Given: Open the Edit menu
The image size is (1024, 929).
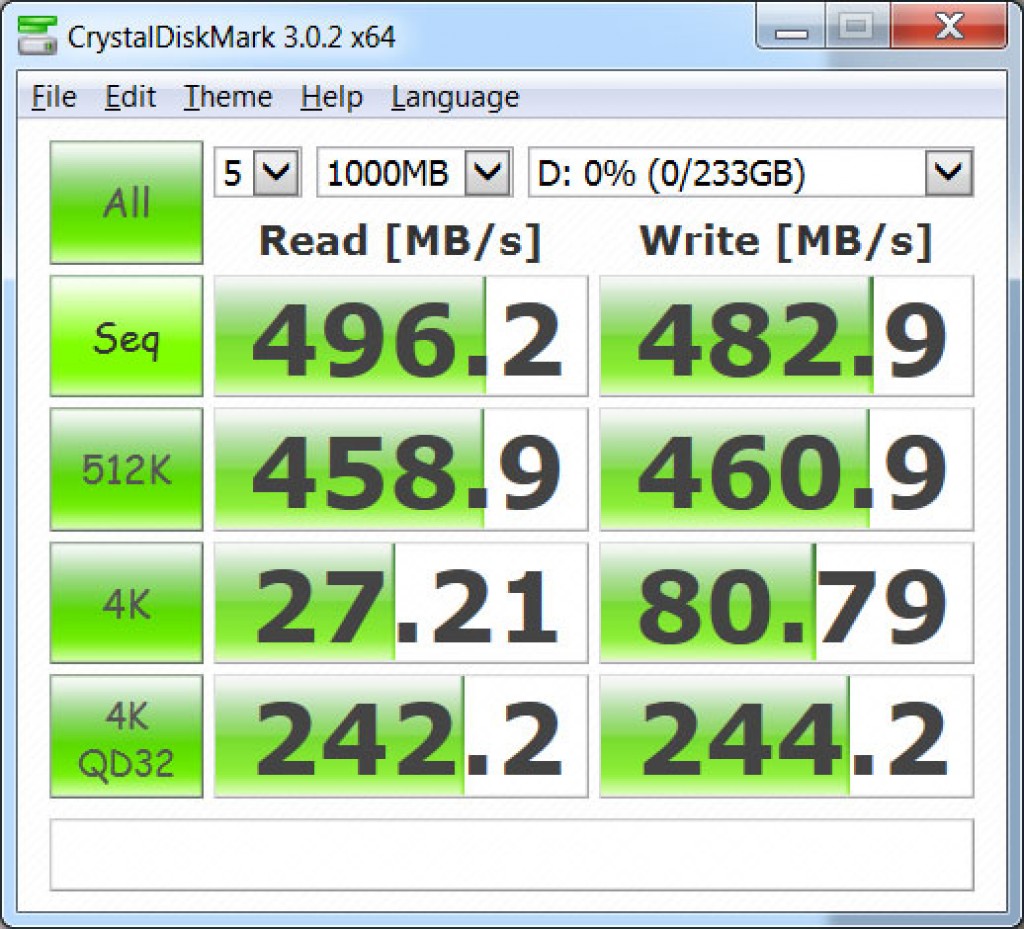Looking at the screenshot, I should click(x=130, y=97).
